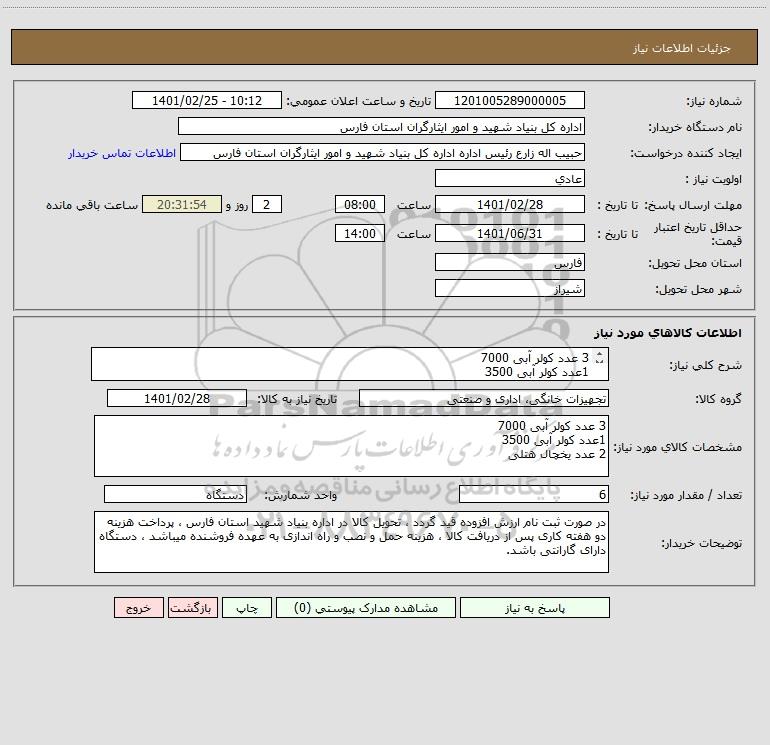Screen dimensions: 770x745
Task: Click the تاریخ نیاز به کالا field 1401/02/28
Action: click(x=177, y=398)
